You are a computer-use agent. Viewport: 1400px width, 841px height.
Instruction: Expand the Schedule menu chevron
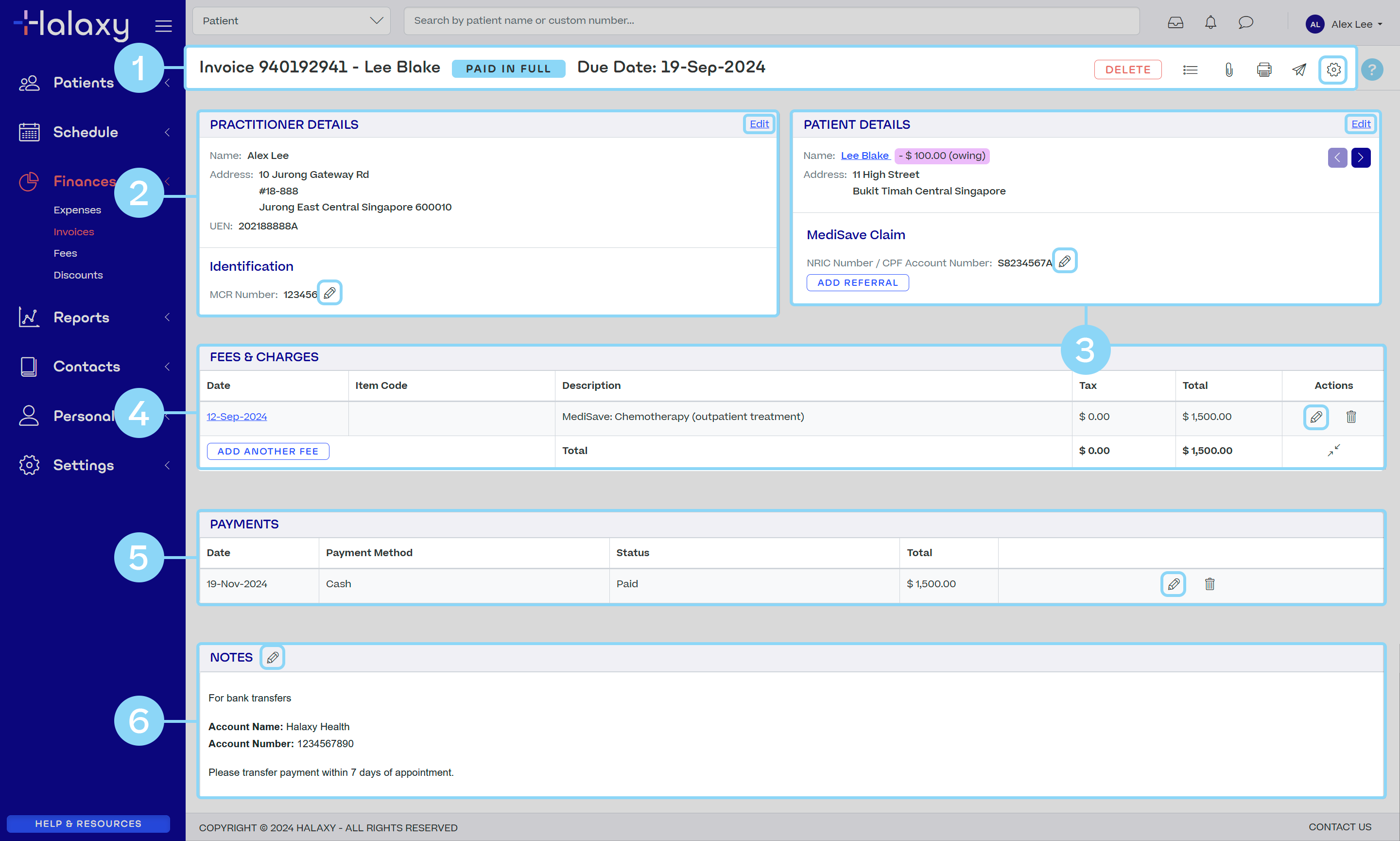[167, 132]
